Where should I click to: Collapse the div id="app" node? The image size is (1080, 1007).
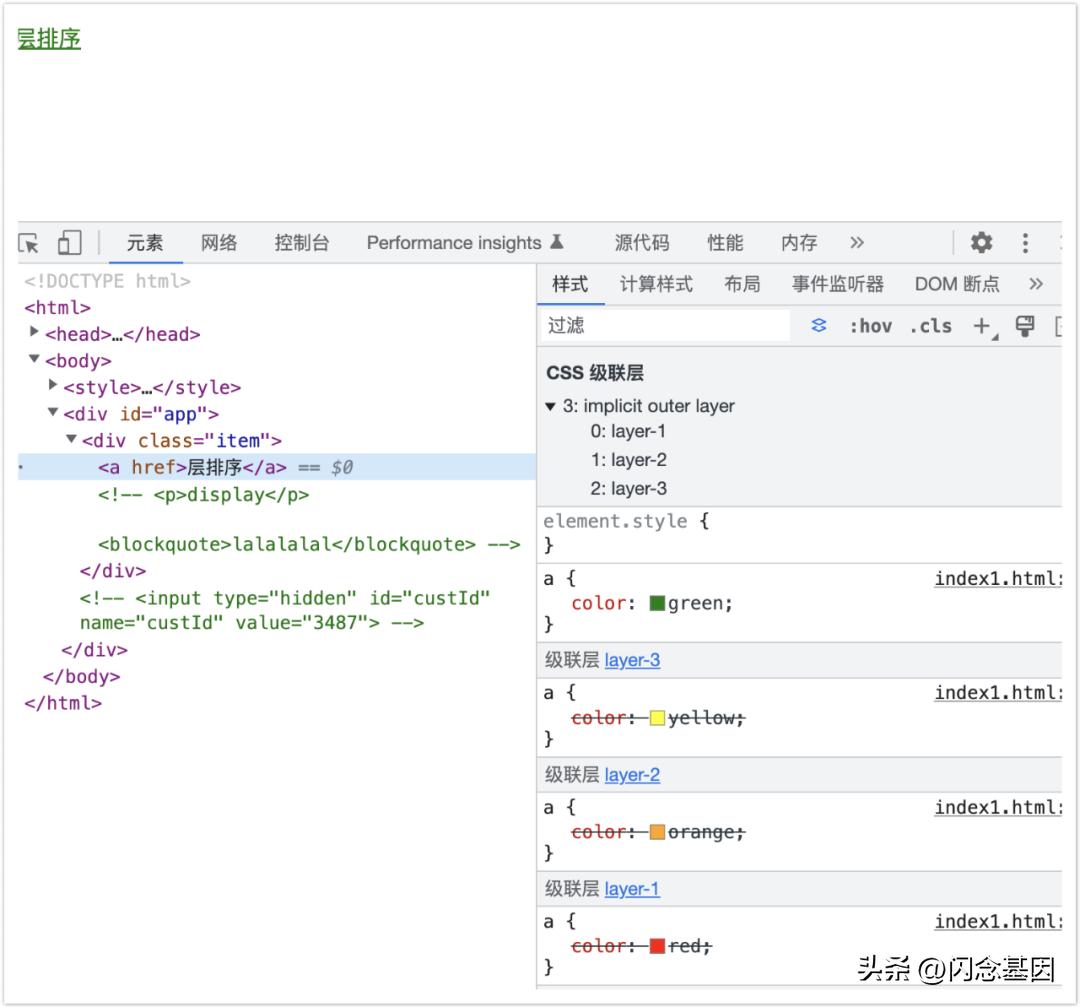pyautogui.click(x=54, y=413)
